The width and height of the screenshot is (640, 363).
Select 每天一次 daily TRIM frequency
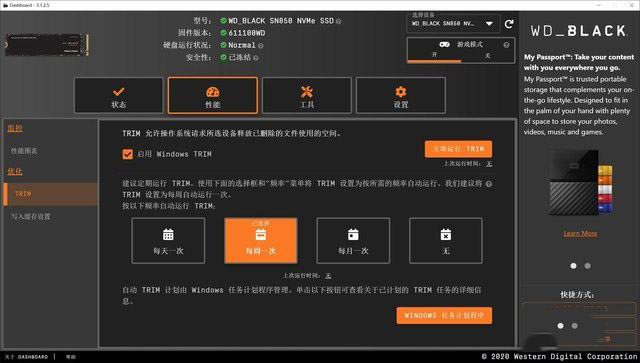coord(168,241)
